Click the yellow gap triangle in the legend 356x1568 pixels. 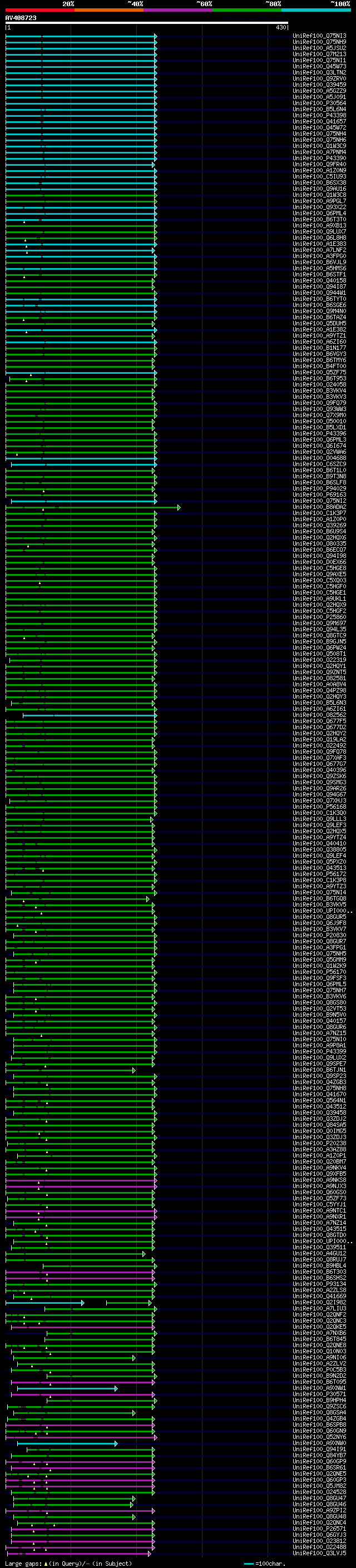(x=46, y=1563)
